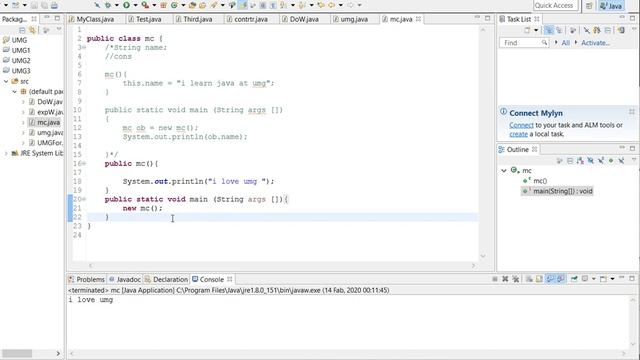The width and height of the screenshot is (640, 360).
Task: Toggle Hide Non-Public Members in Outline toolbar
Action: pyautogui.click(x=611, y=160)
